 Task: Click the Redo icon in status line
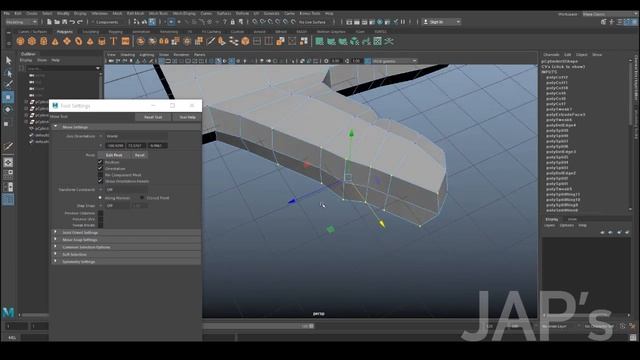[80, 22]
